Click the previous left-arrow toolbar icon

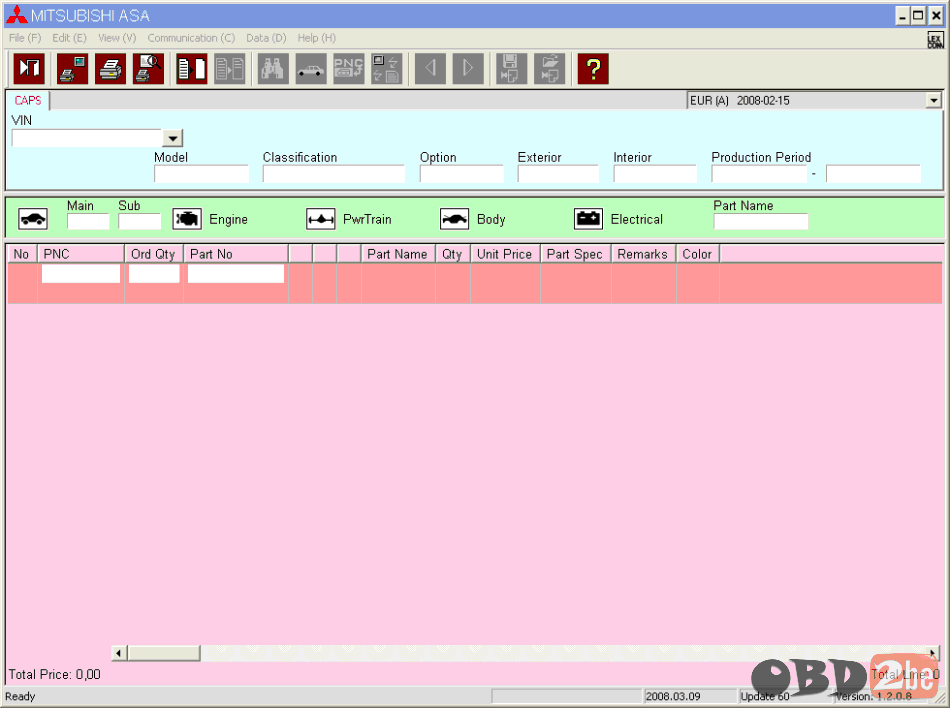tap(430, 68)
